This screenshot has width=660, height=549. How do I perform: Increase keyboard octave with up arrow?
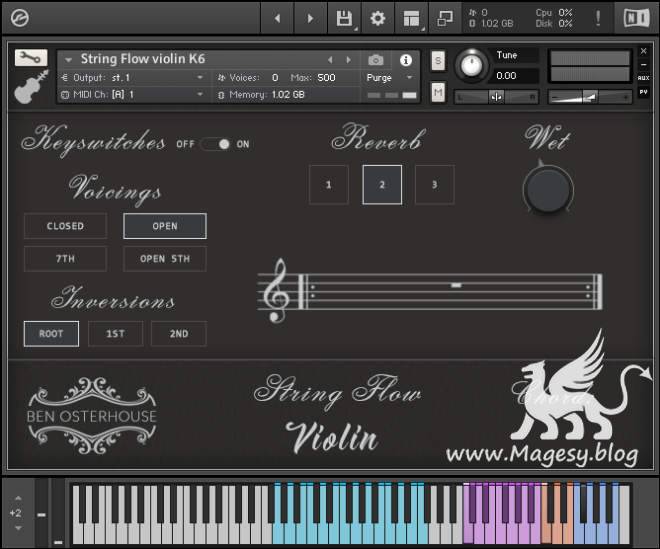coord(18,498)
